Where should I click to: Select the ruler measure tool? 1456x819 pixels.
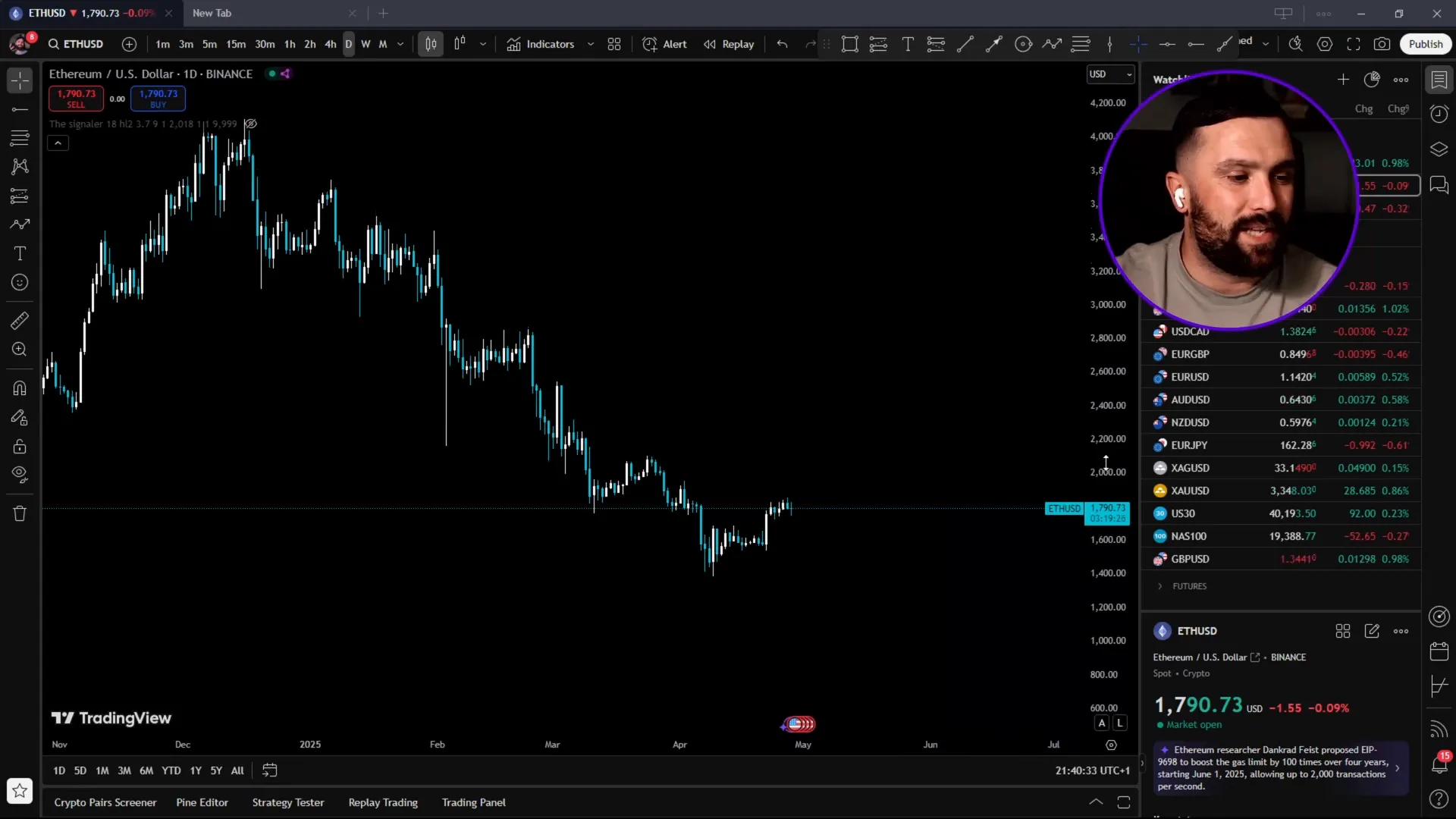20,321
